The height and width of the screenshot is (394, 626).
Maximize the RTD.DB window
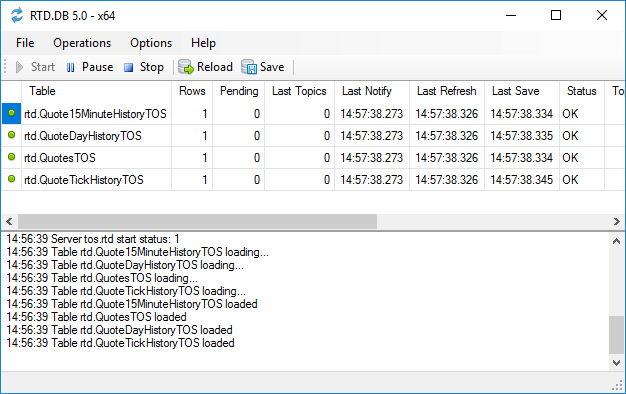(x=556, y=16)
